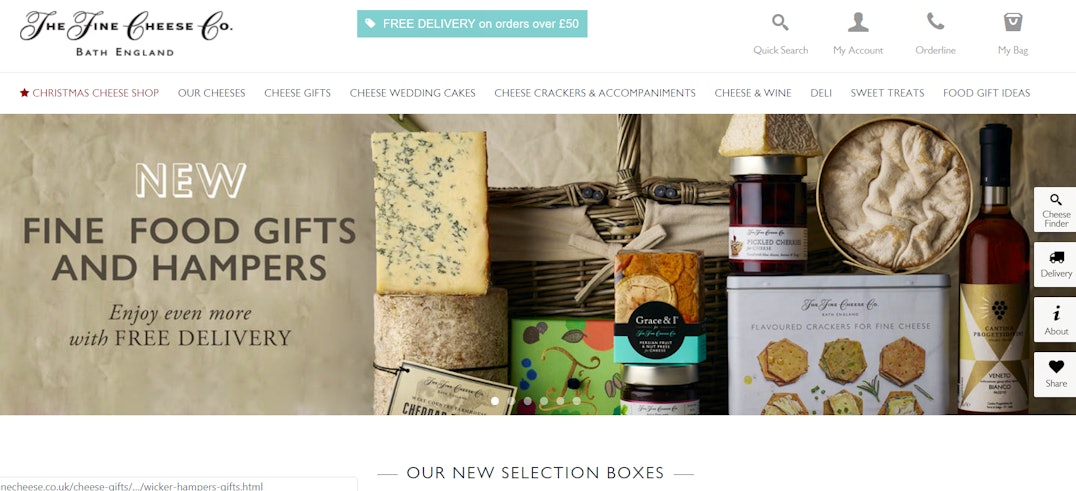Open the My Bag shopping icon
Image resolution: width=1076 pixels, height=491 pixels.
click(x=1013, y=22)
